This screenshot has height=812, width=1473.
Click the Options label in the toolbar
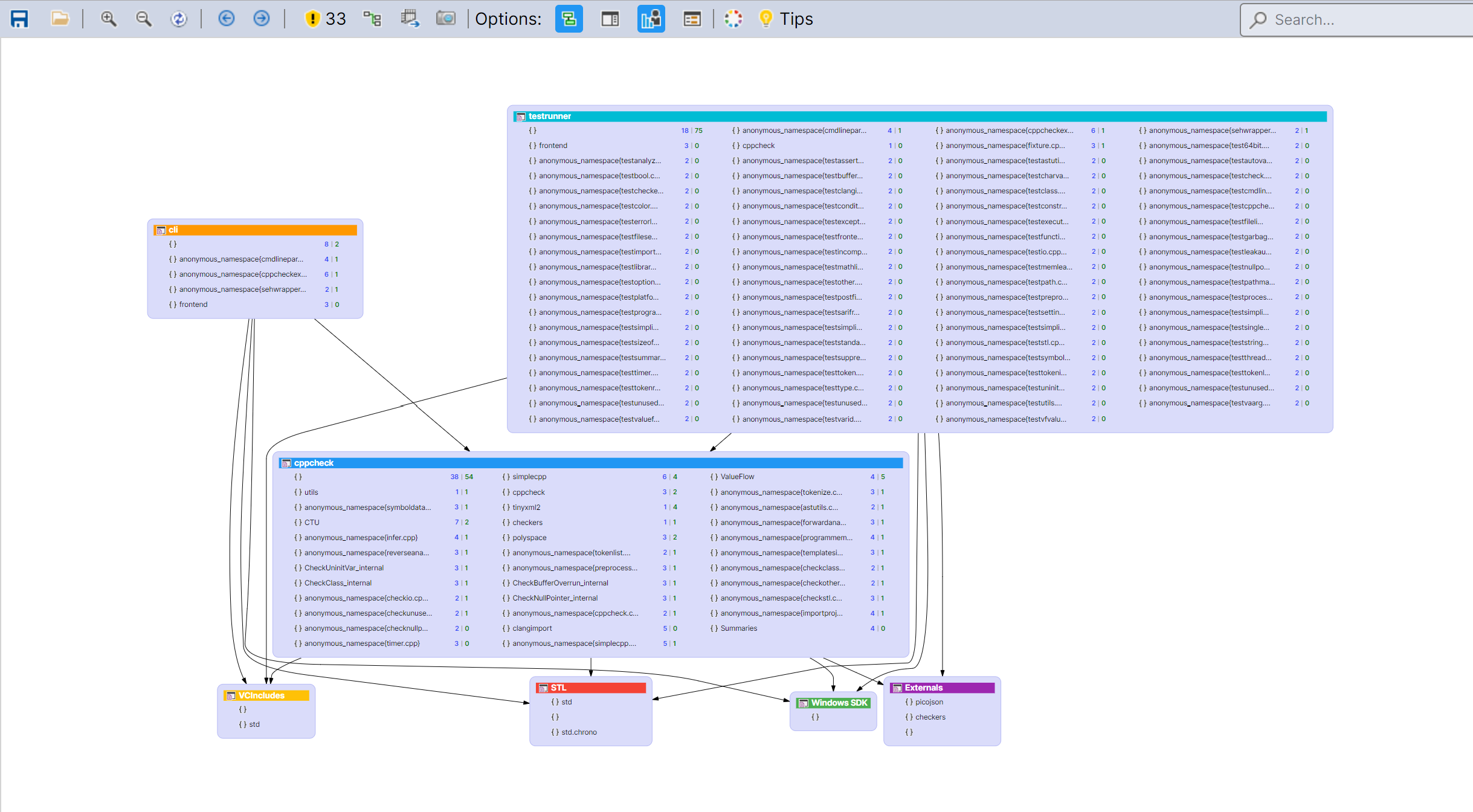click(508, 19)
